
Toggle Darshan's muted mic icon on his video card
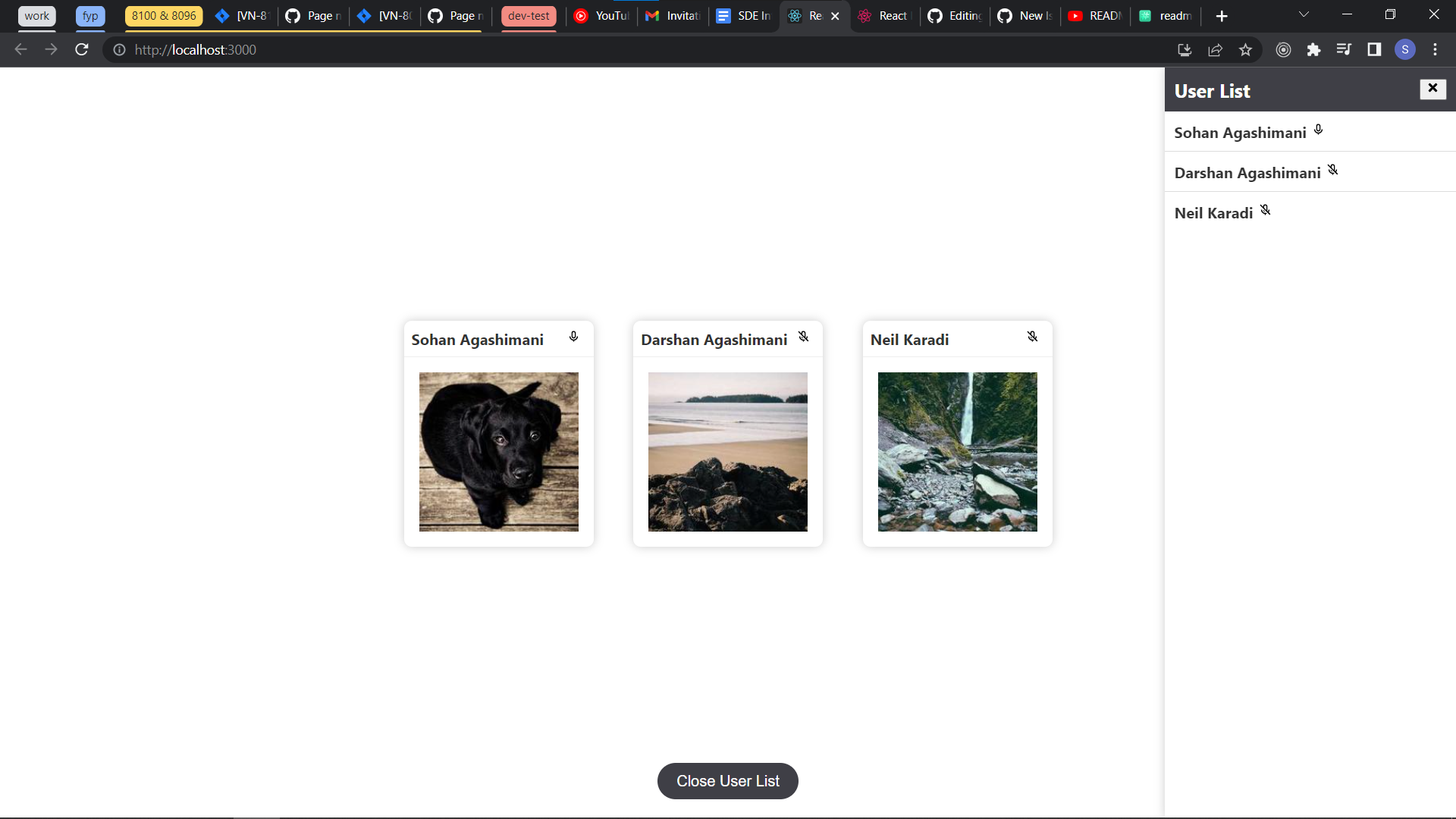click(x=804, y=337)
